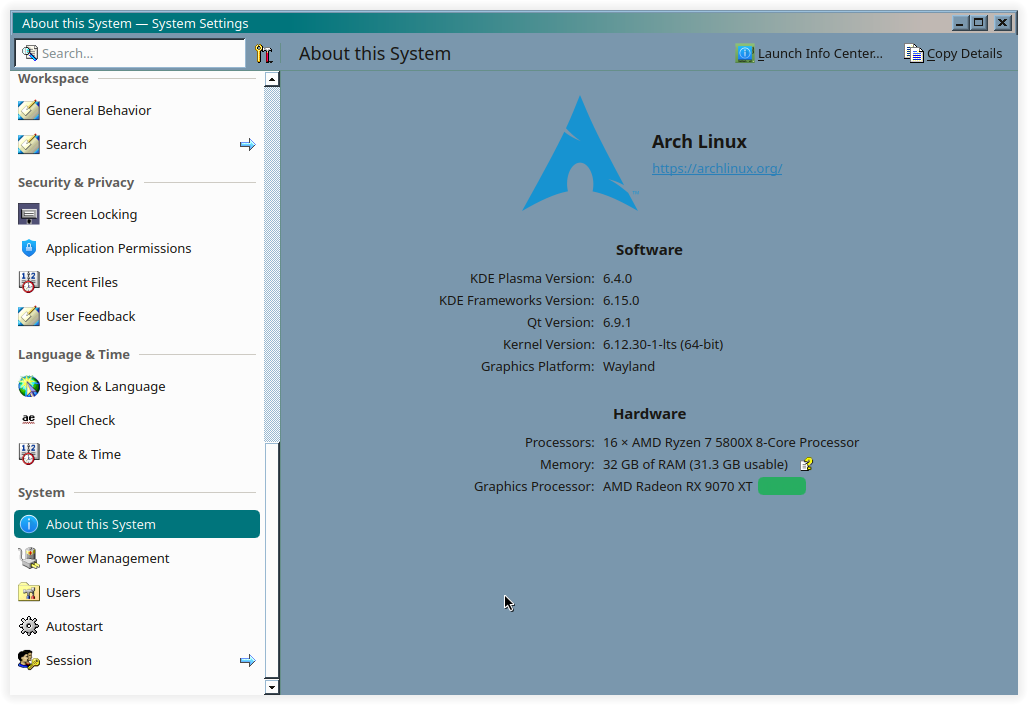This screenshot has width=1028, height=705.
Task: Select Recent Files in the sidebar
Action: coord(137,282)
